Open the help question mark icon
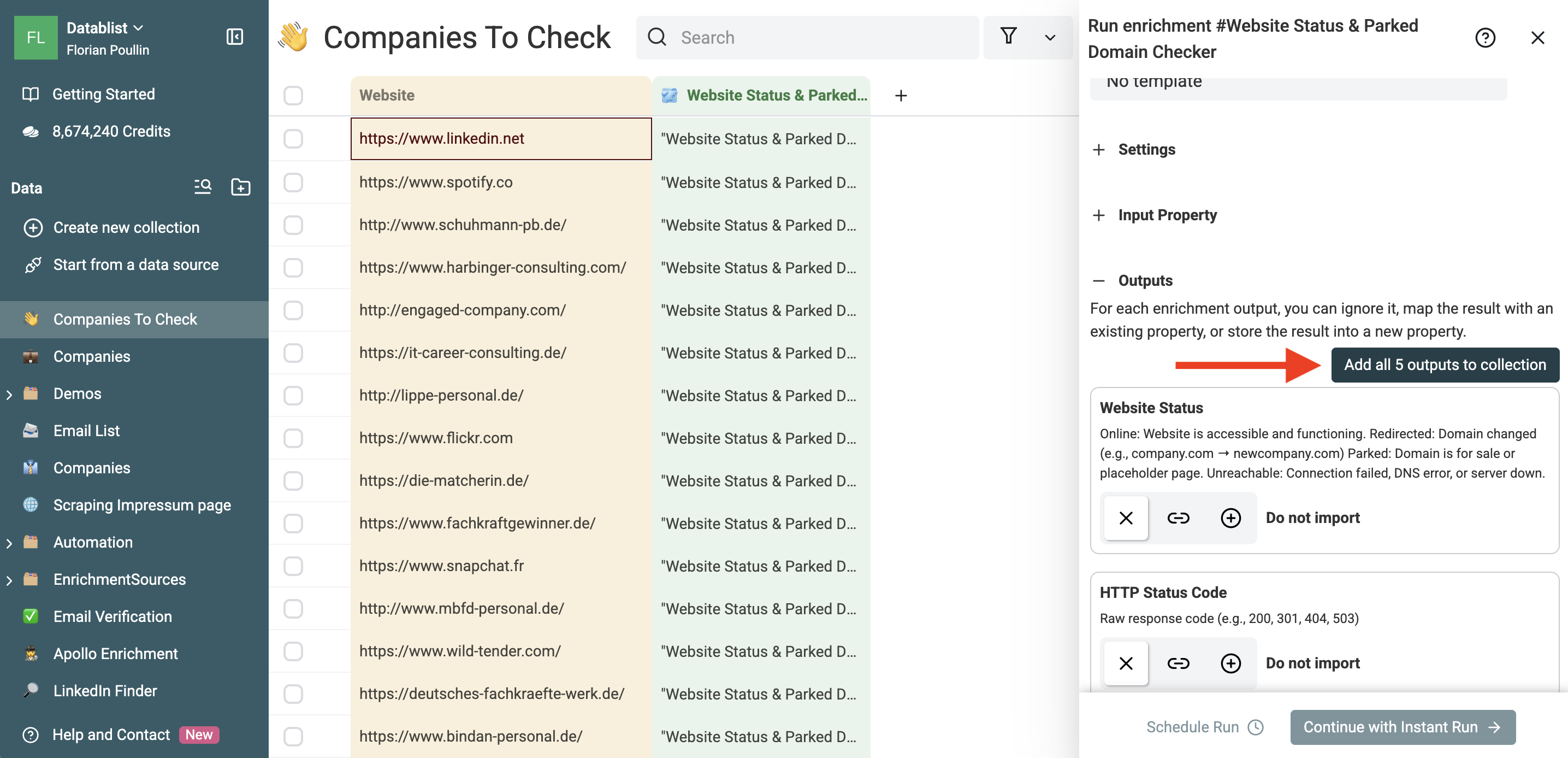The image size is (1568, 758). [1484, 38]
